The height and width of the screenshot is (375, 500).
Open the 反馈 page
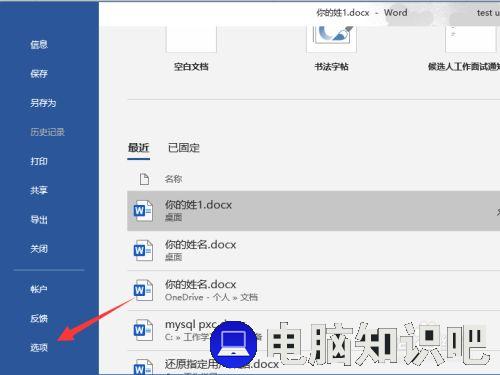point(39,318)
